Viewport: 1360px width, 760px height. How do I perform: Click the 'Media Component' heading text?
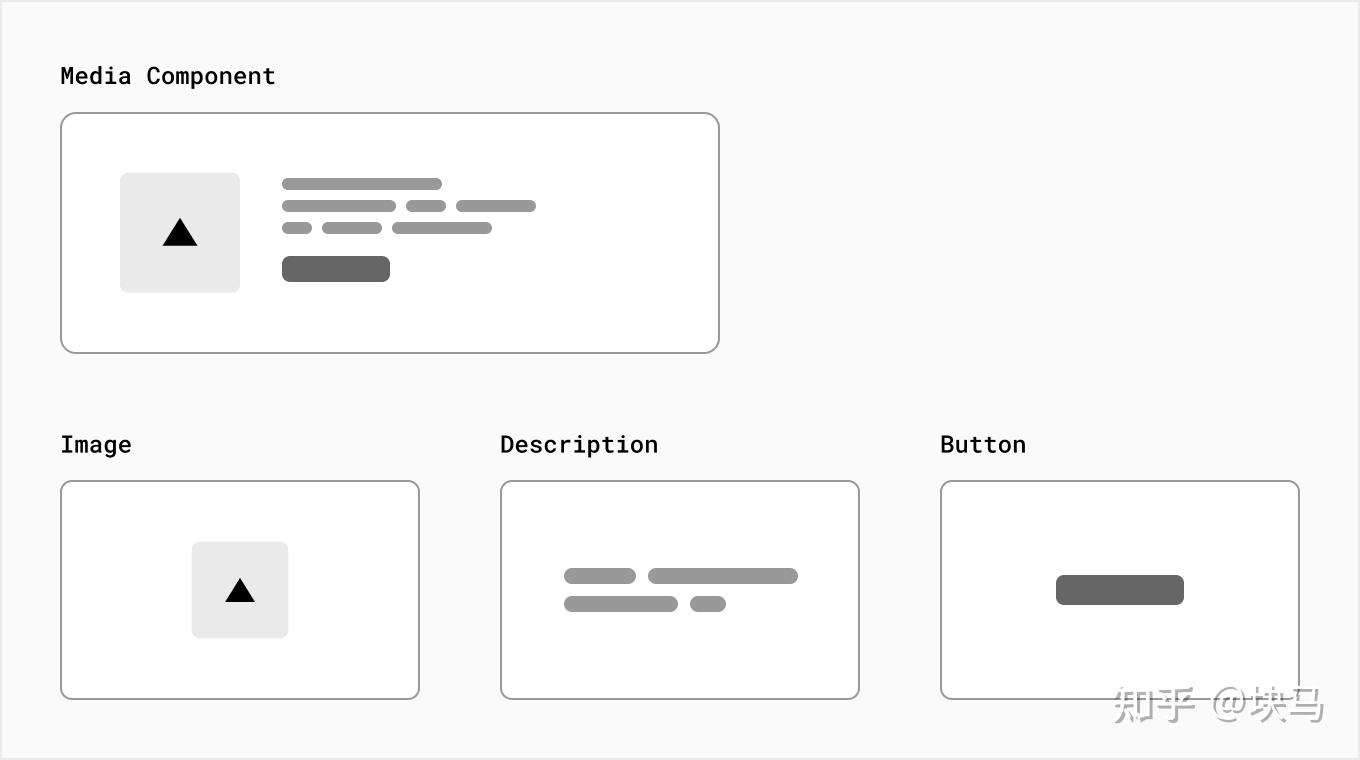point(167,76)
